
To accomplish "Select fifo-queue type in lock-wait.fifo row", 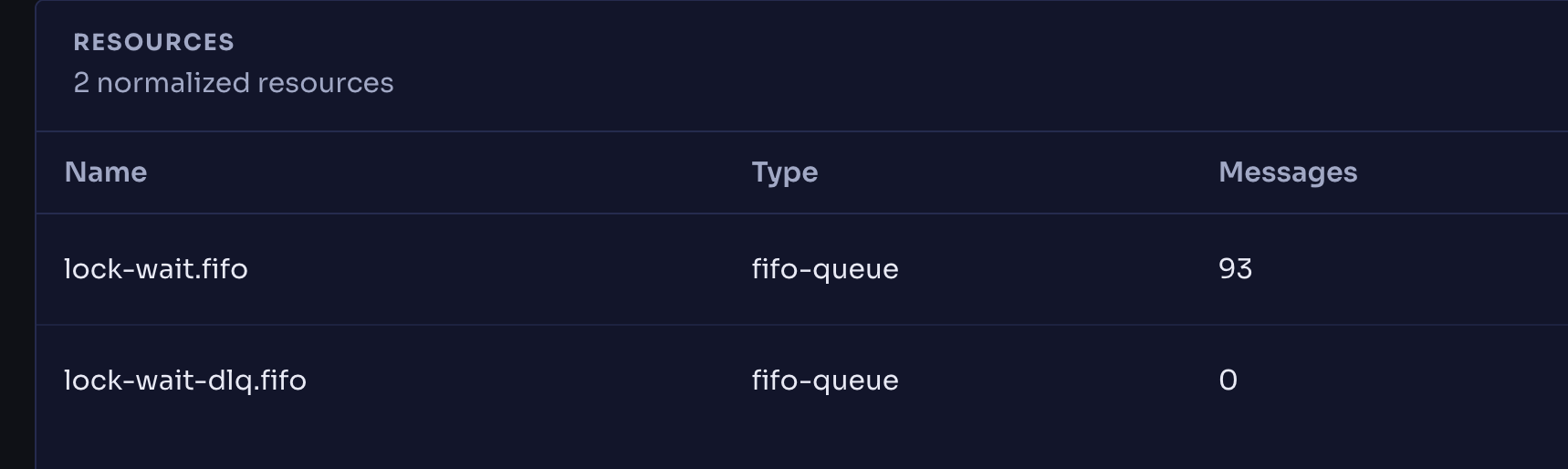I will point(825,269).
